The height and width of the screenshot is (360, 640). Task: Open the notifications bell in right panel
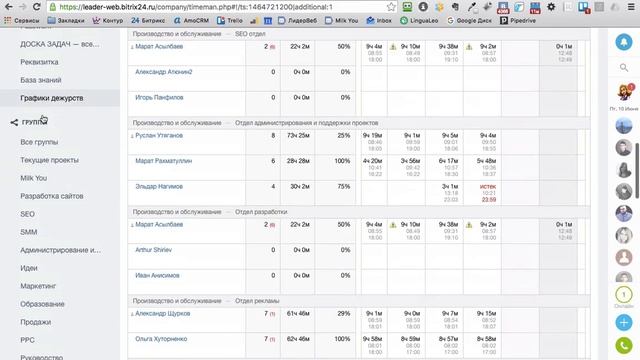624,42
